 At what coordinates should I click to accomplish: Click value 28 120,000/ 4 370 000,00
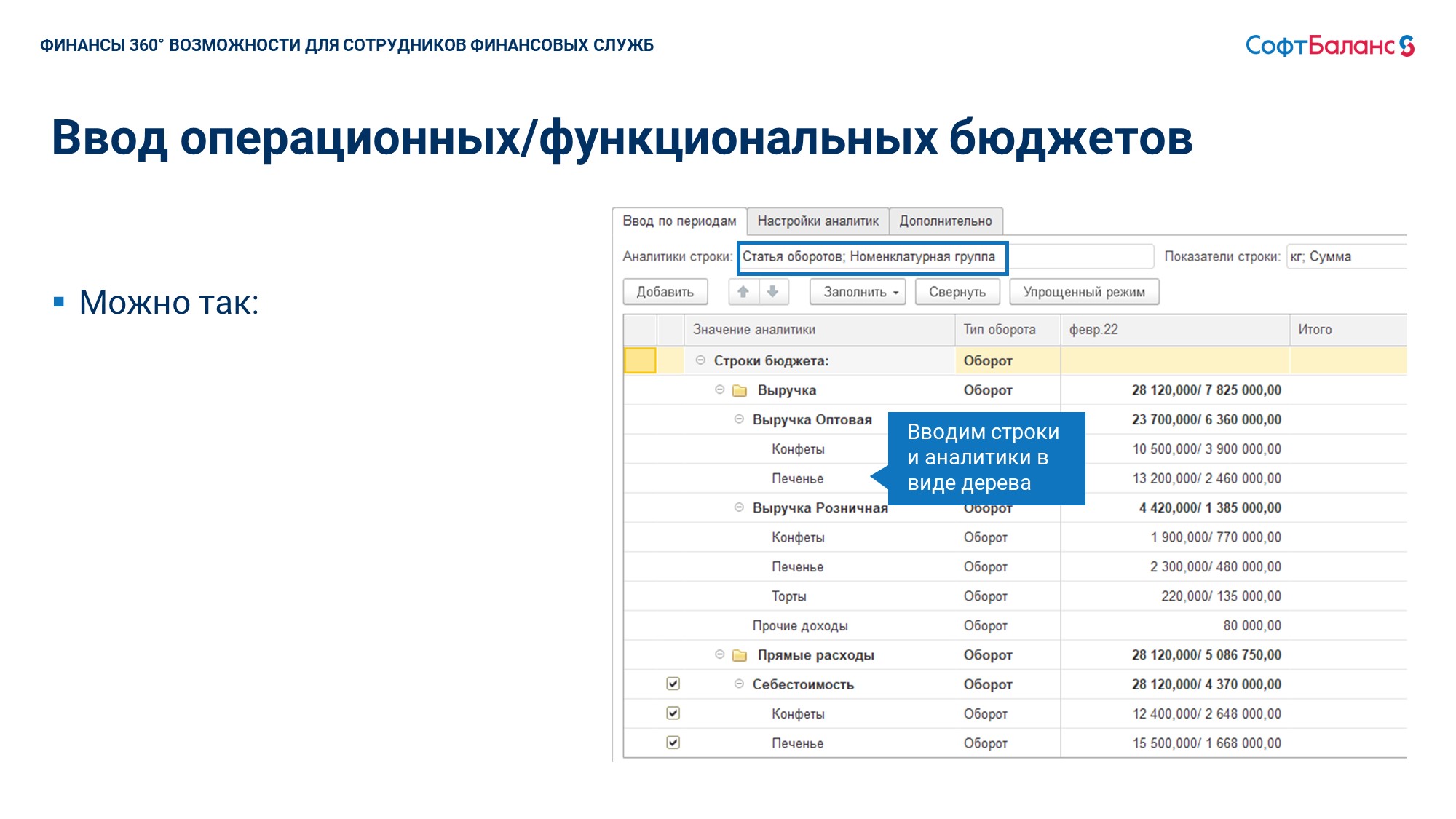click(1206, 685)
